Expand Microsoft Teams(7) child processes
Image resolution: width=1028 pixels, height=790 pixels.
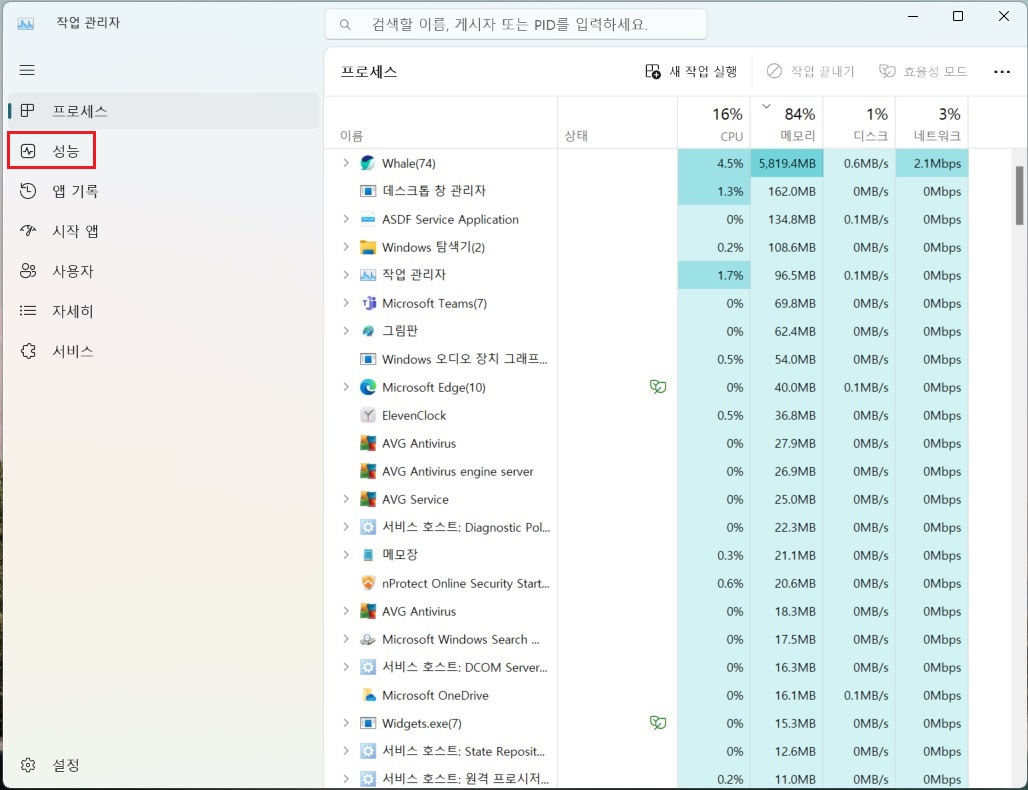pyautogui.click(x=347, y=303)
